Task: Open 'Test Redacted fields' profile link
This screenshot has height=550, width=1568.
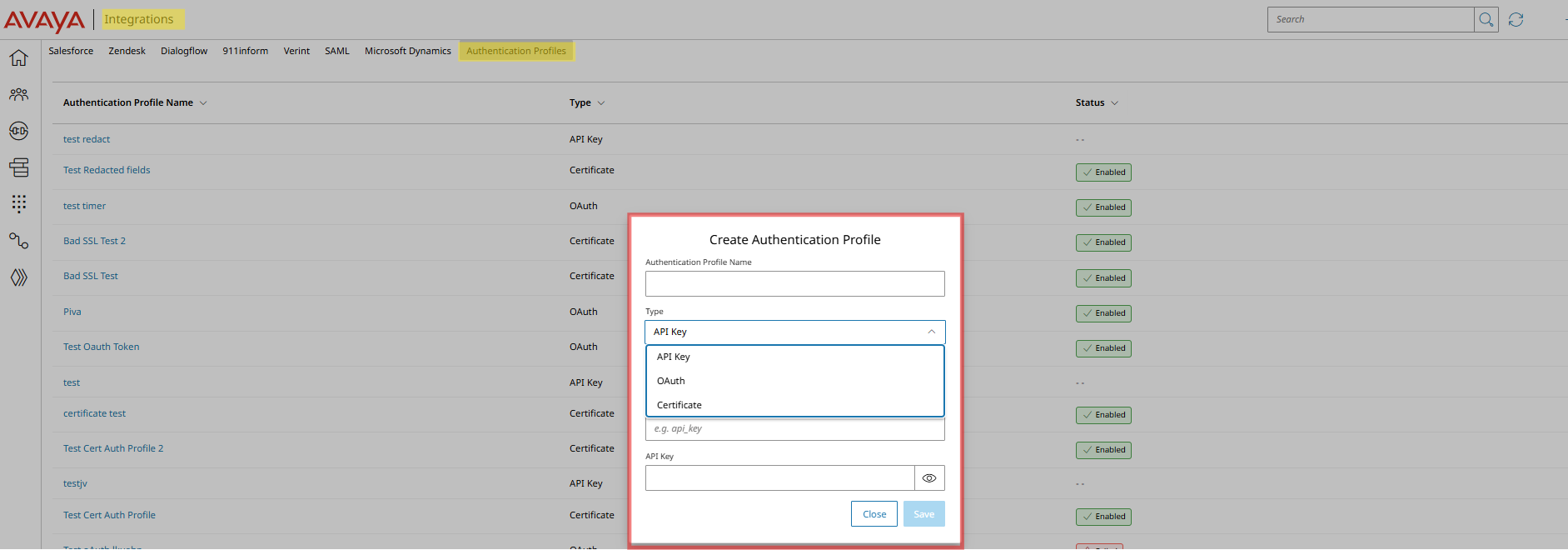Action: pos(107,170)
